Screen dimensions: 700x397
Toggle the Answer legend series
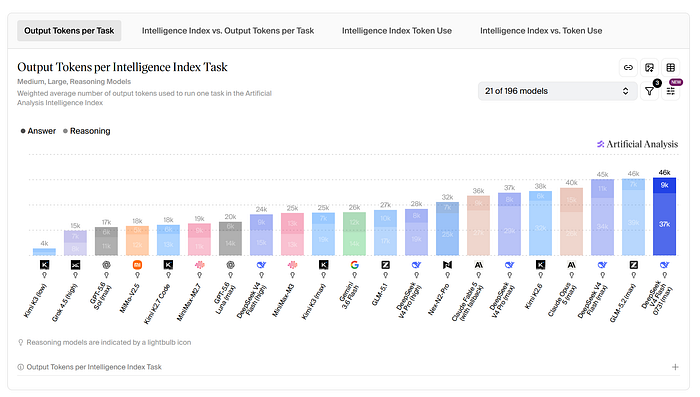pos(38,131)
